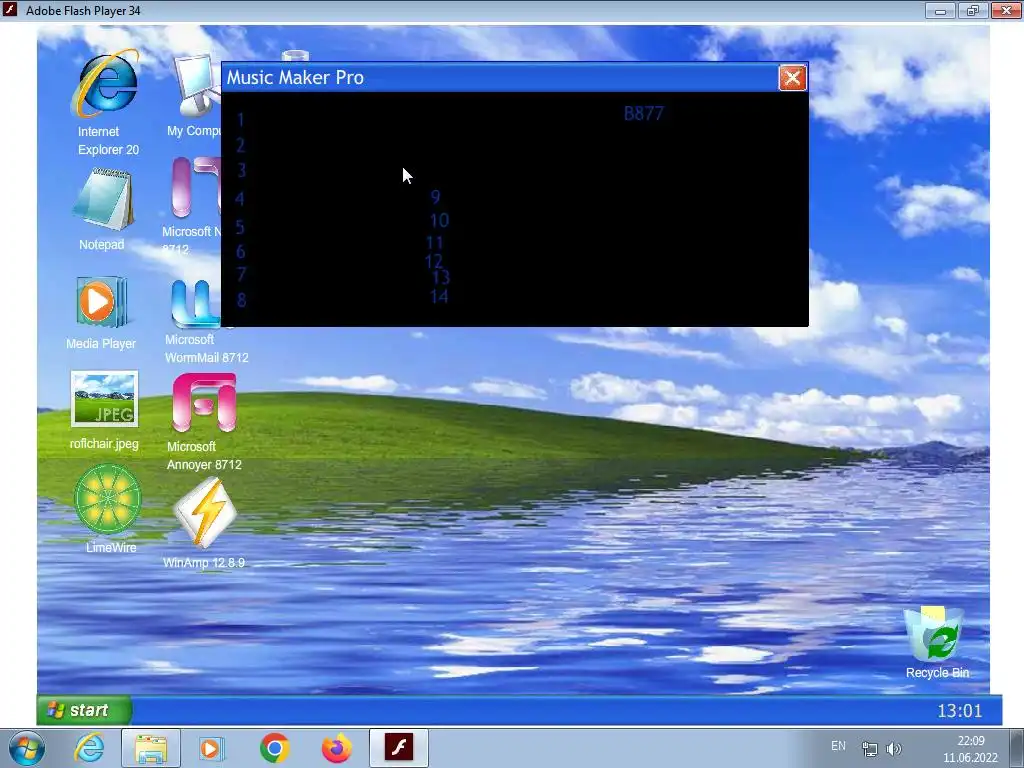Open the Recycle Bin
Viewport: 1024px width, 768px height.
[x=933, y=633]
